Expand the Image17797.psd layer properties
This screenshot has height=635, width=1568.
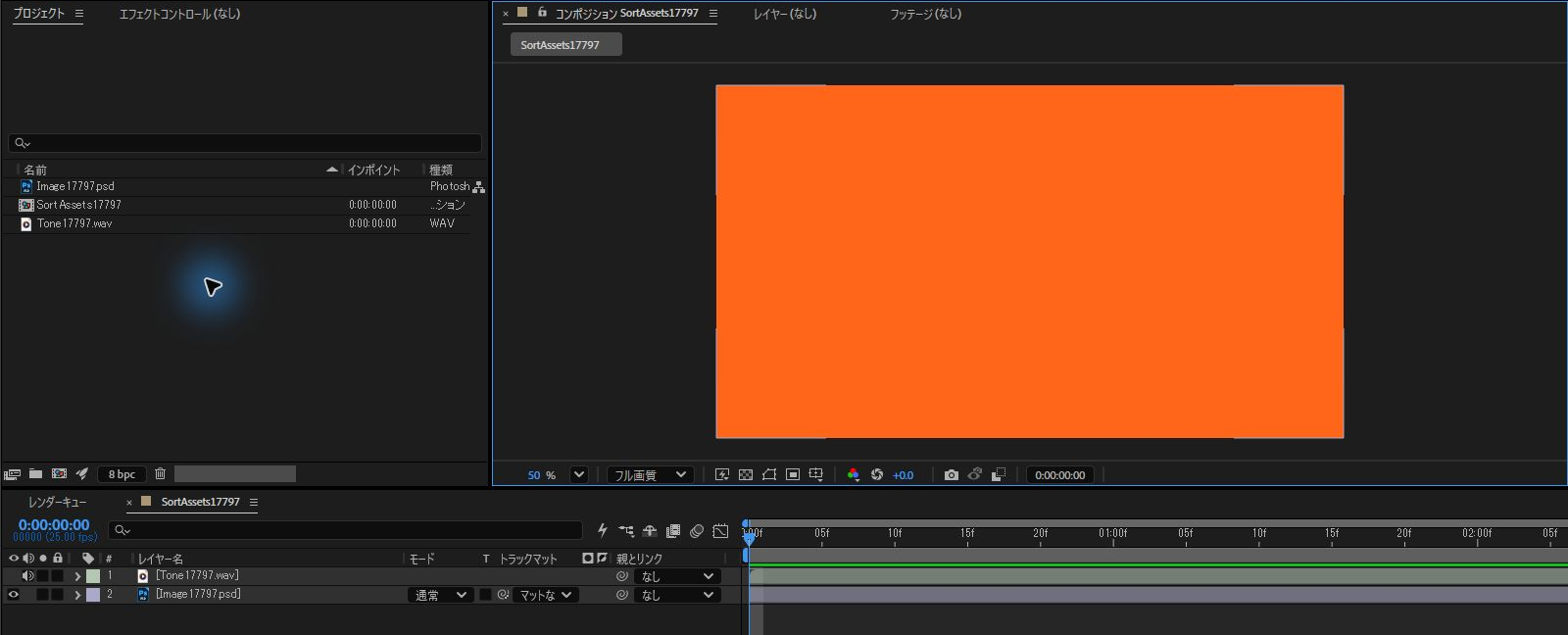click(77, 595)
